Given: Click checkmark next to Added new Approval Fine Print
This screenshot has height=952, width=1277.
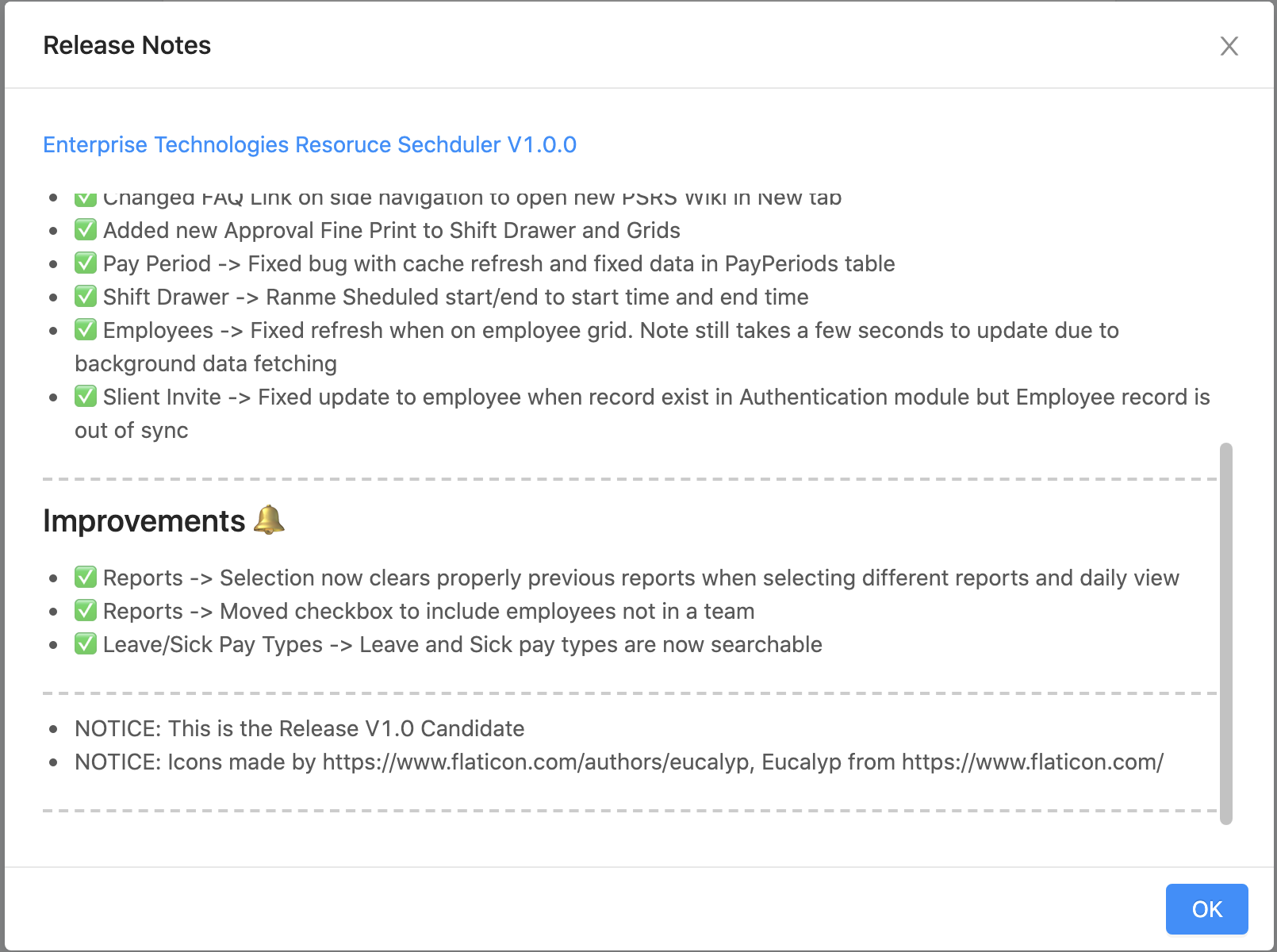Looking at the screenshot, I should [86, 230].
